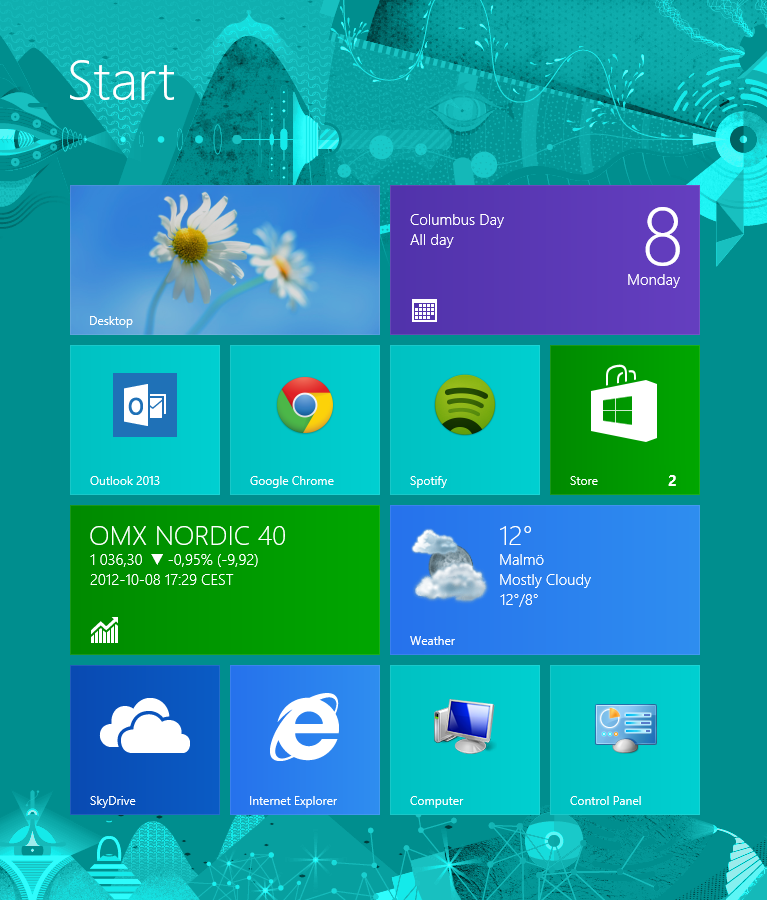Click the Spotify label
The image size is (767, 900).
(x=428, y=481)
